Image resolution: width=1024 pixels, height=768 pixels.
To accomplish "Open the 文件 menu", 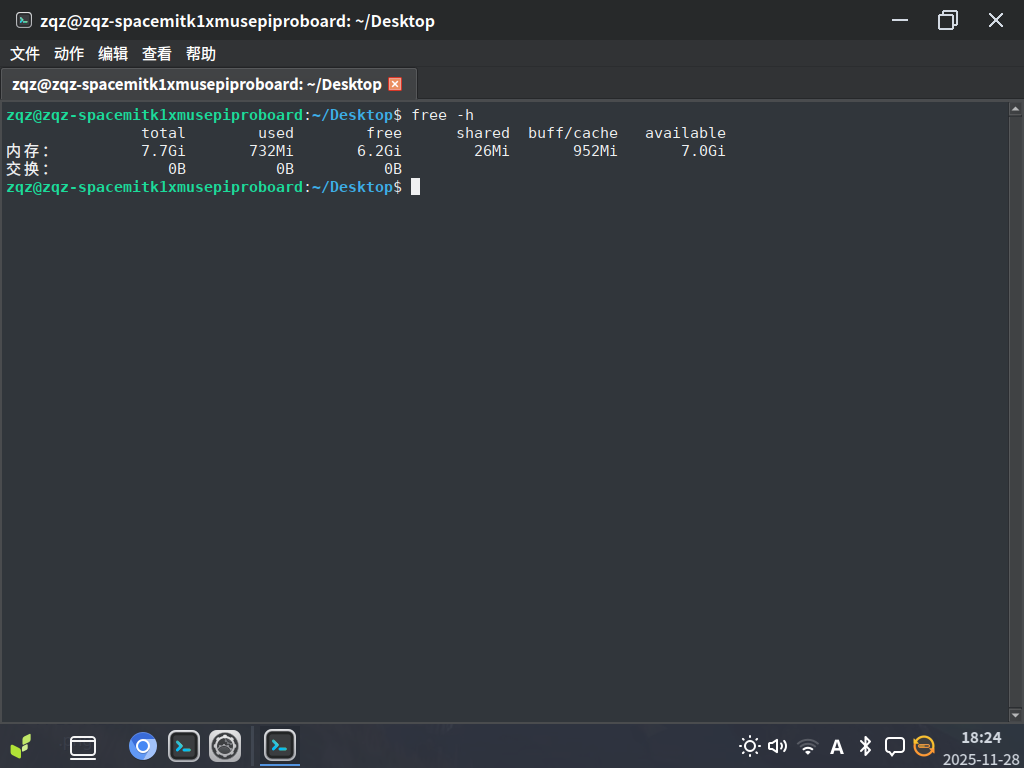I will tap(25, 54).
